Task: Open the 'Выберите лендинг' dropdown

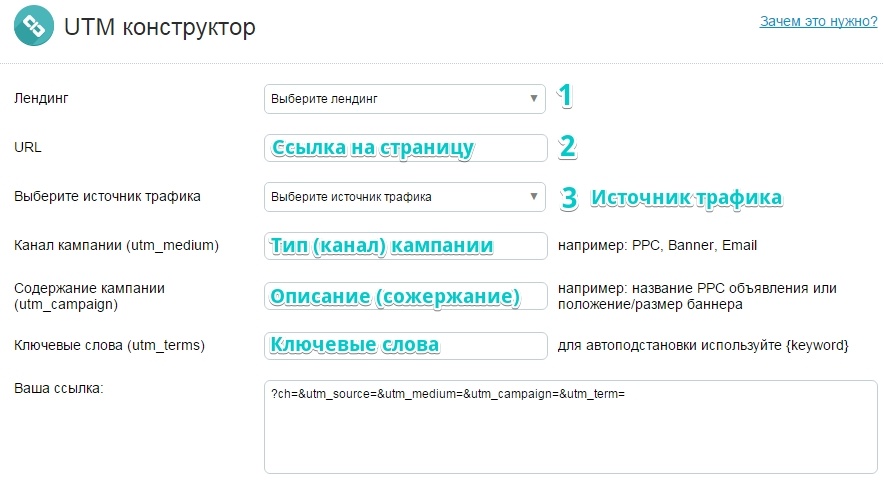Action: pyautogui.click(x=405, y=99)
